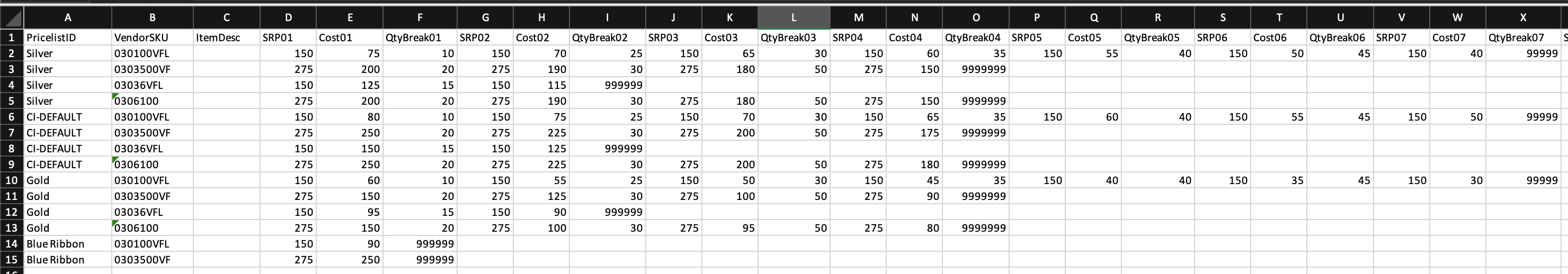Click the PricelistID cell in A1

coord(68,38)
